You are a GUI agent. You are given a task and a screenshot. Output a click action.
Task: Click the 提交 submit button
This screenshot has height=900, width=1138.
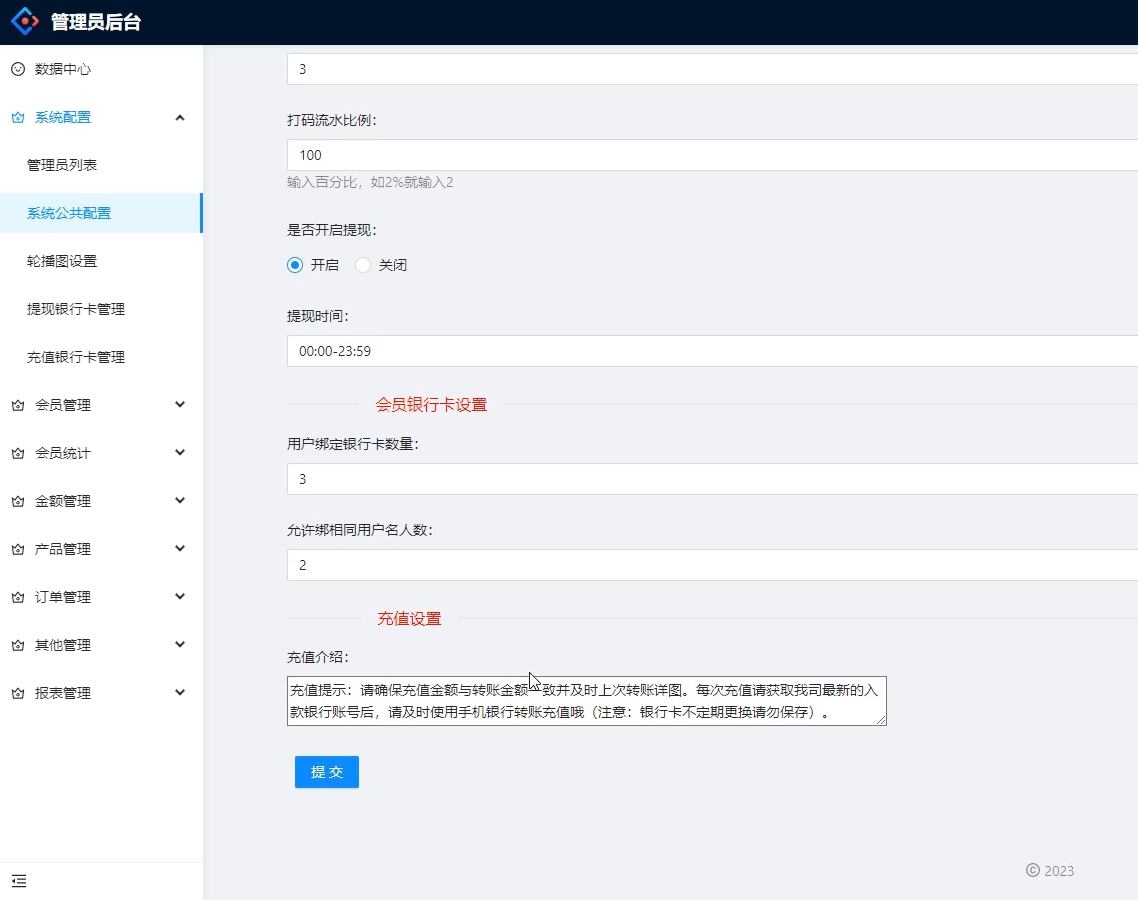326,771
